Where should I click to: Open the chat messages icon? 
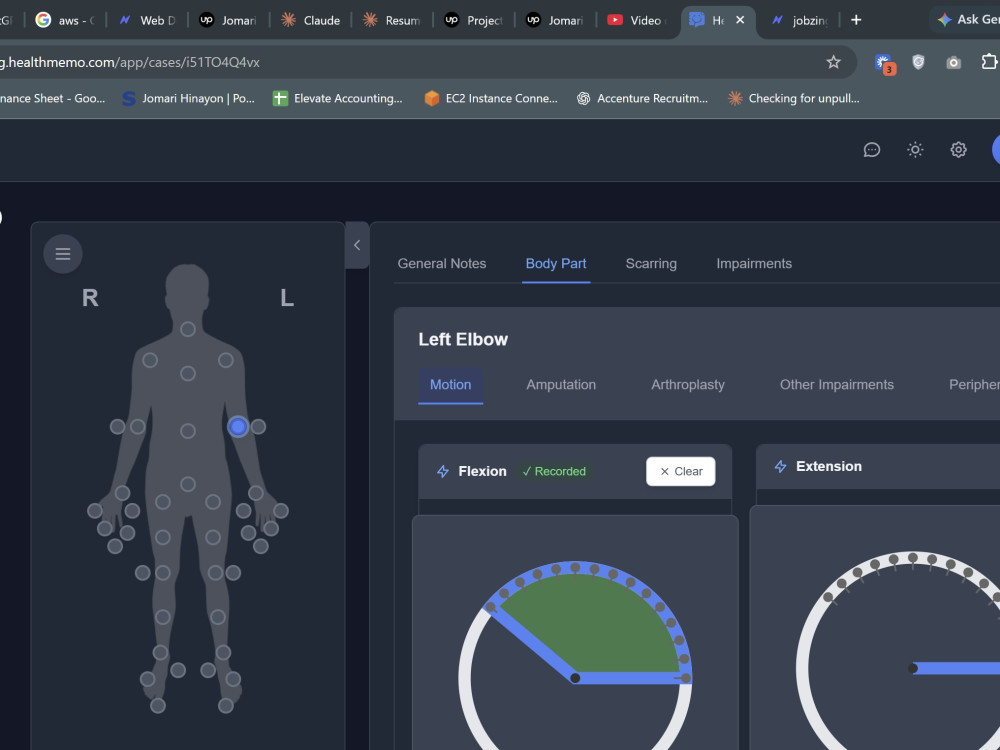coord(872,150)
